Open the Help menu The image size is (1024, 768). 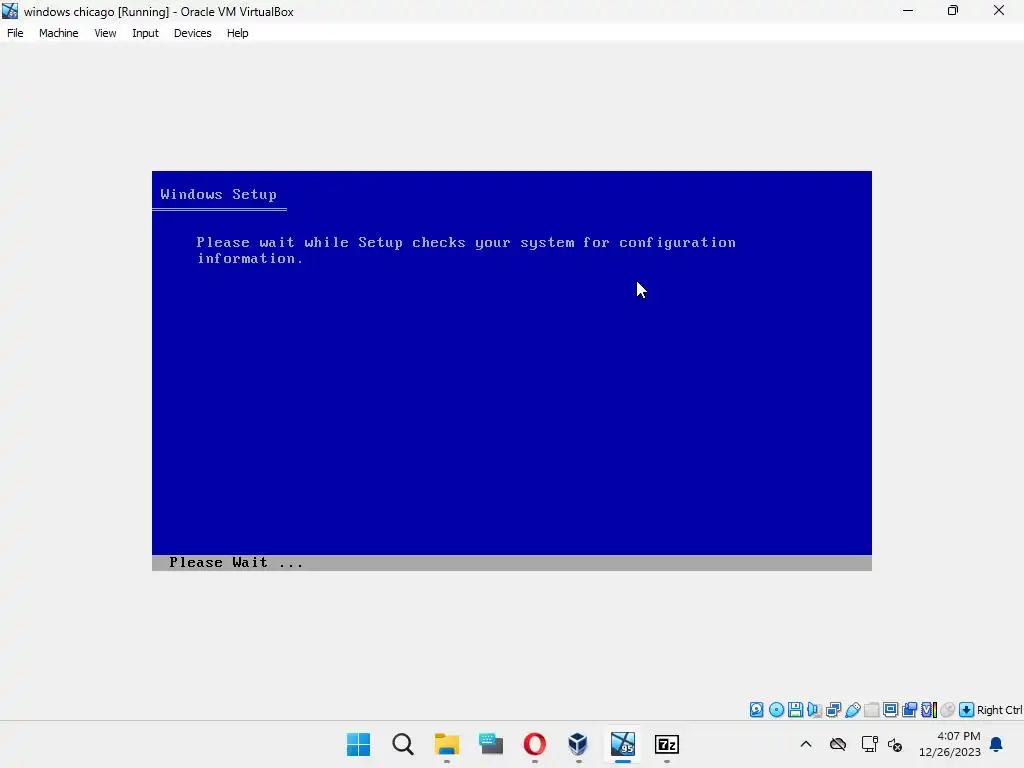point(237,33)
